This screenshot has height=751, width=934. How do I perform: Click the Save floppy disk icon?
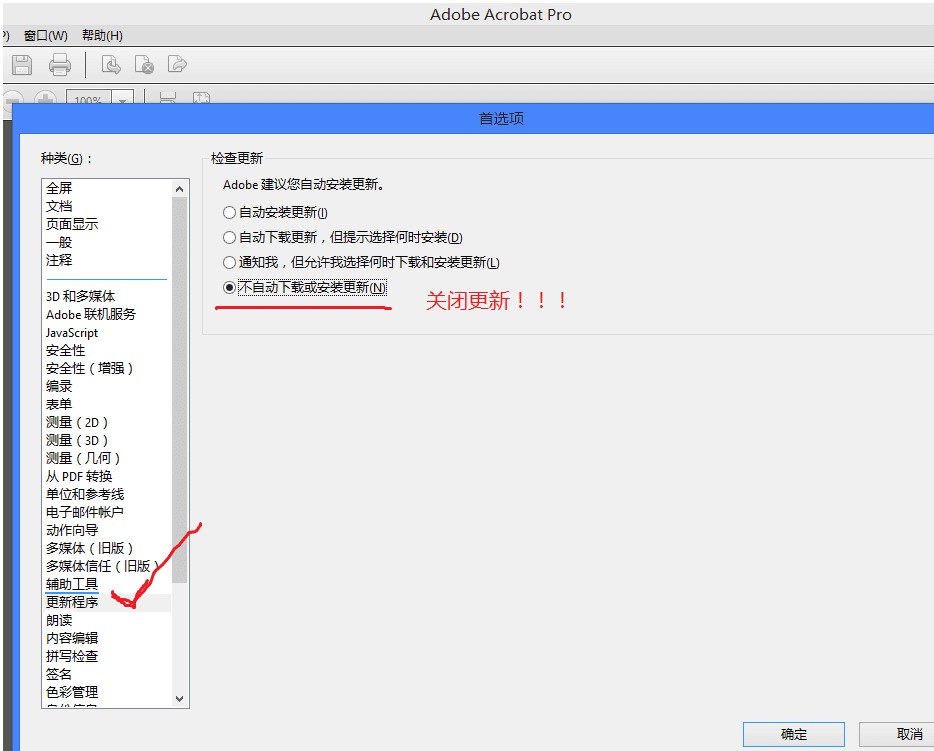pyautogui.click(x=22, y=64)
